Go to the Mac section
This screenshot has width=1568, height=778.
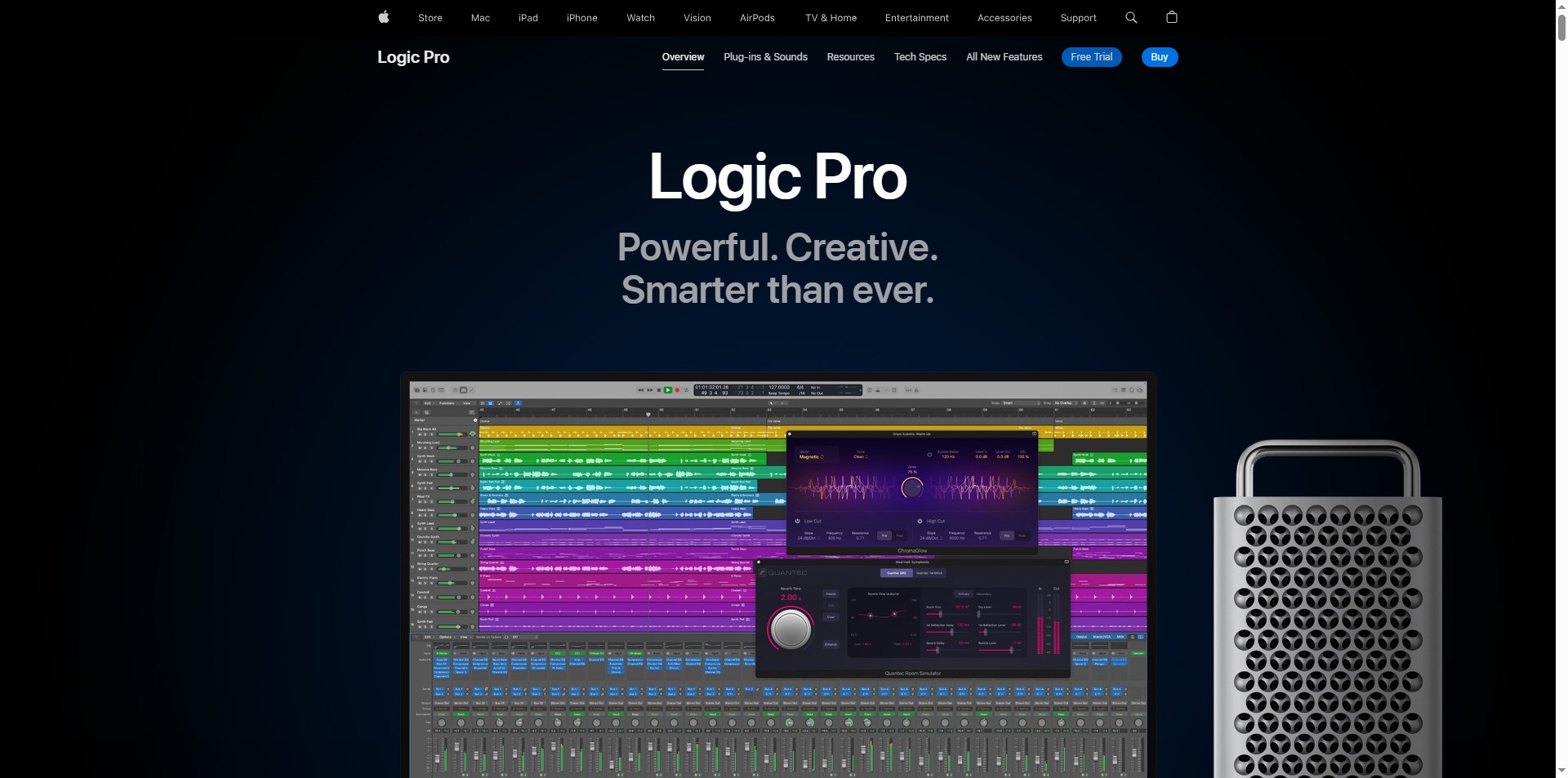coord(480,18)
